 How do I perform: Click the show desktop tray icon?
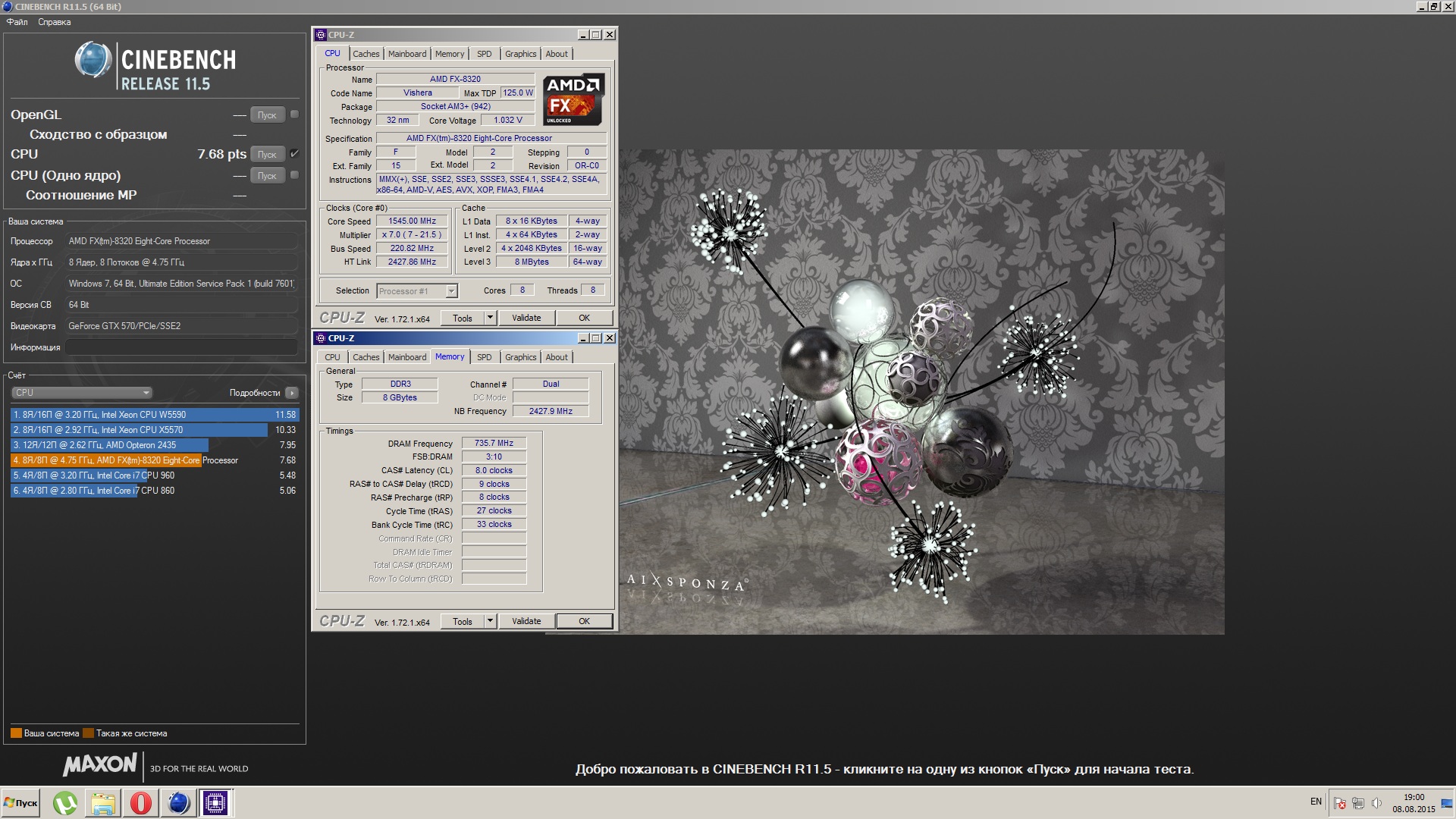[x=1447, y=803]
